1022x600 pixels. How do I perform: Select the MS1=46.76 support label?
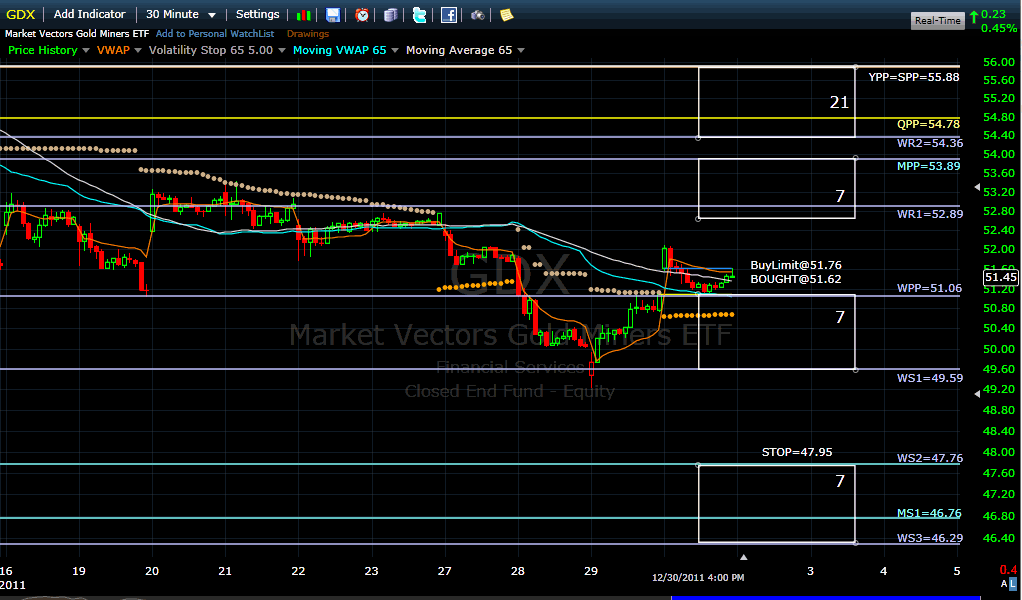coord(929,513)
